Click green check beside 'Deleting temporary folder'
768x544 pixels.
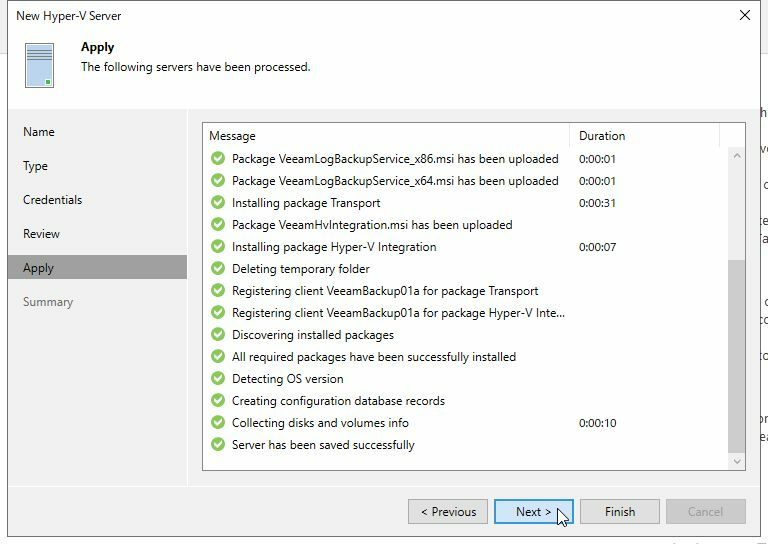(218, 269)
